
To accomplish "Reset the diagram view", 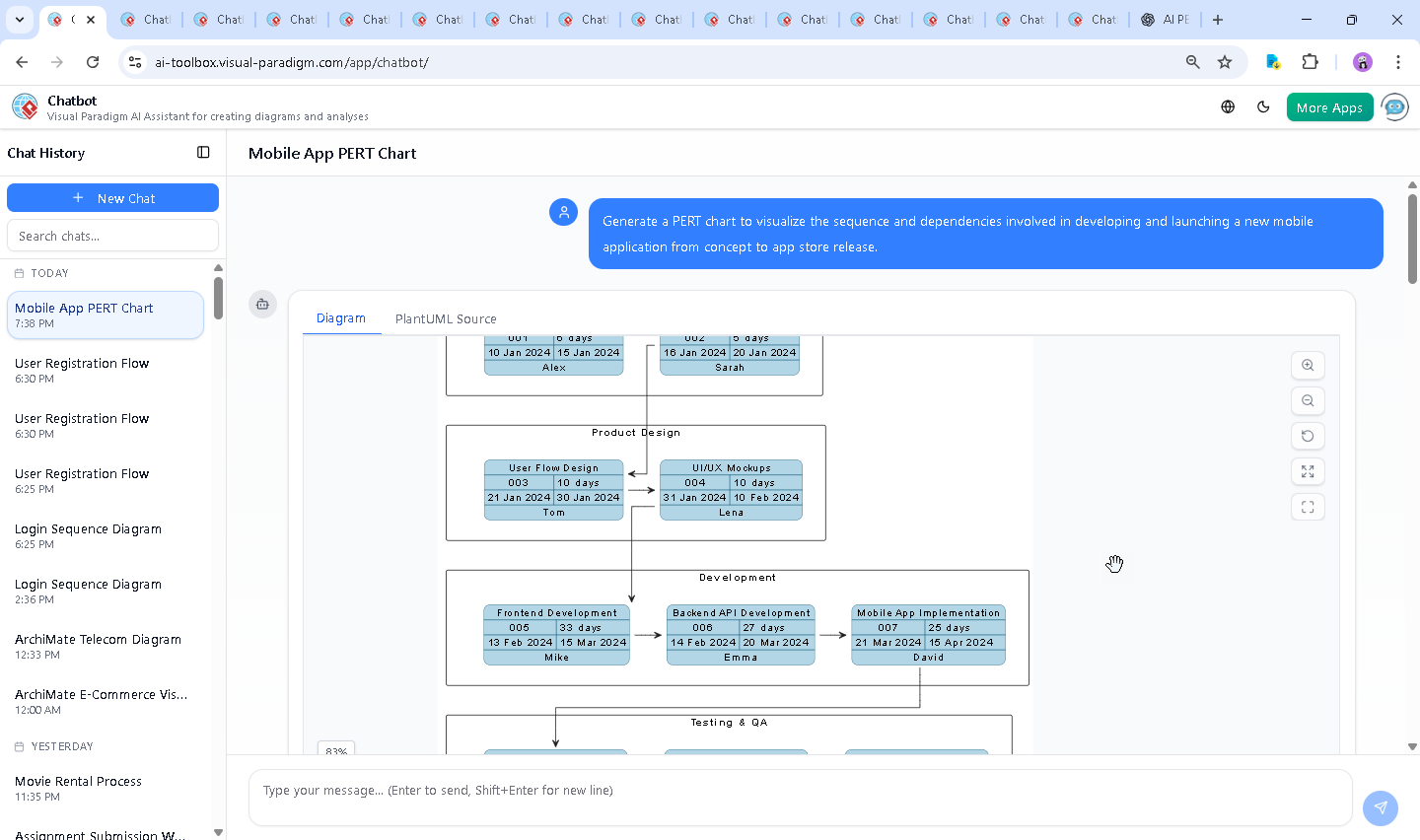I will pyautogui.click(x=1308, y=437).
